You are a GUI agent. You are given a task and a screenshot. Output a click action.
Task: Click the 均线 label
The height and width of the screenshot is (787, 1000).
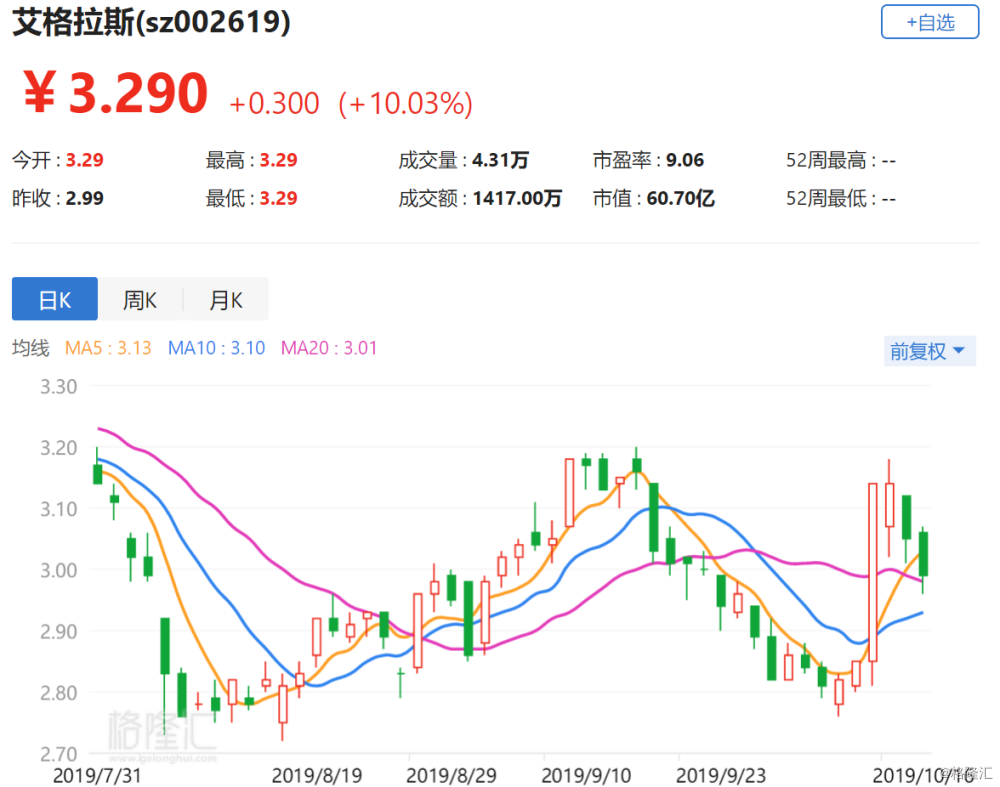pyautogui.click(x=31, y=348)
